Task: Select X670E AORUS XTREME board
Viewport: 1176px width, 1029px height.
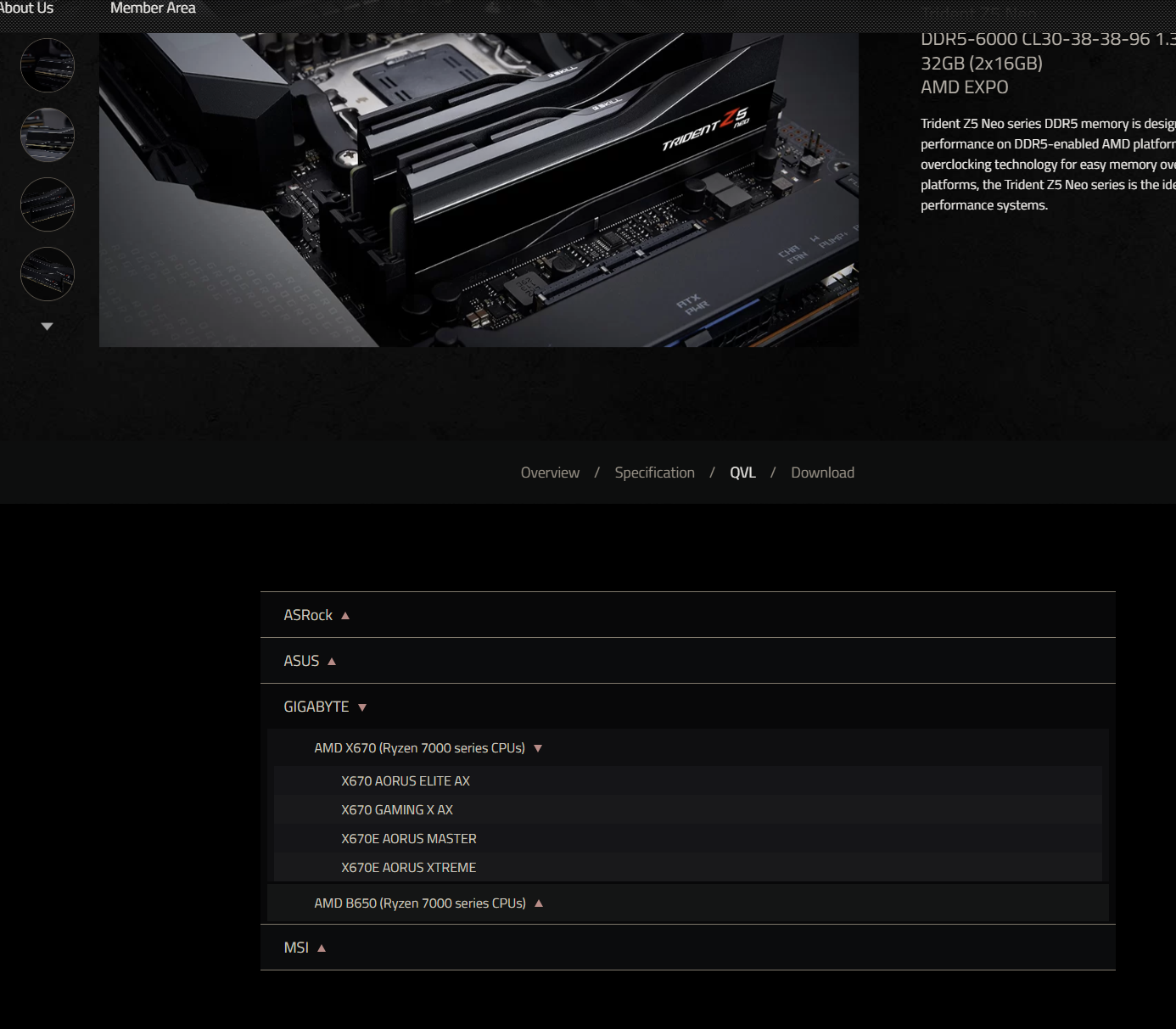Action: click(x=687, y=868)
